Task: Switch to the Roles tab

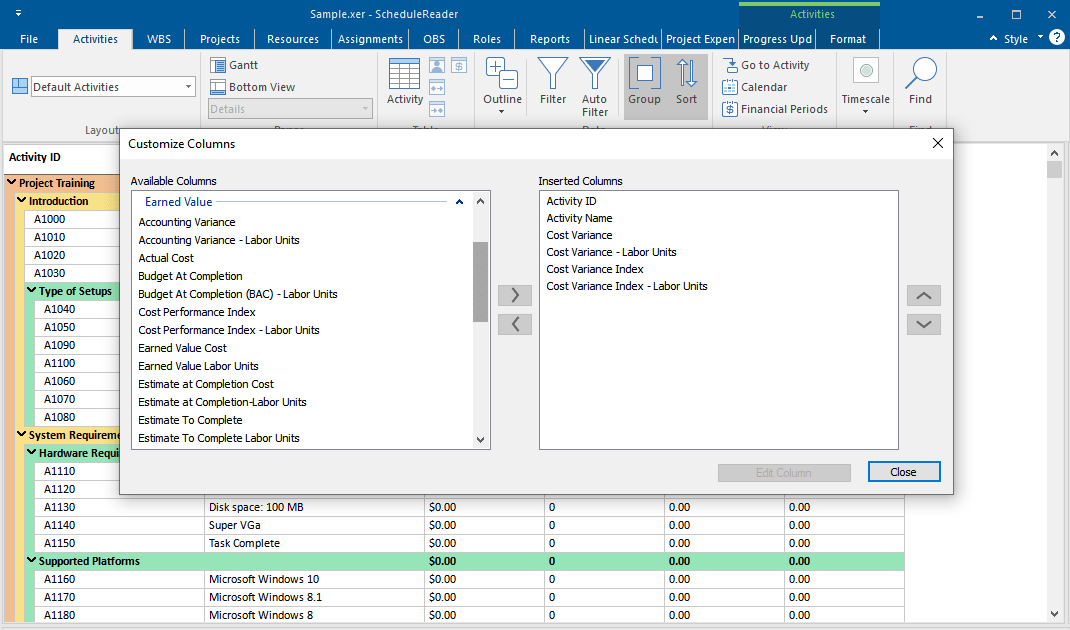Action: coord(487,39)
